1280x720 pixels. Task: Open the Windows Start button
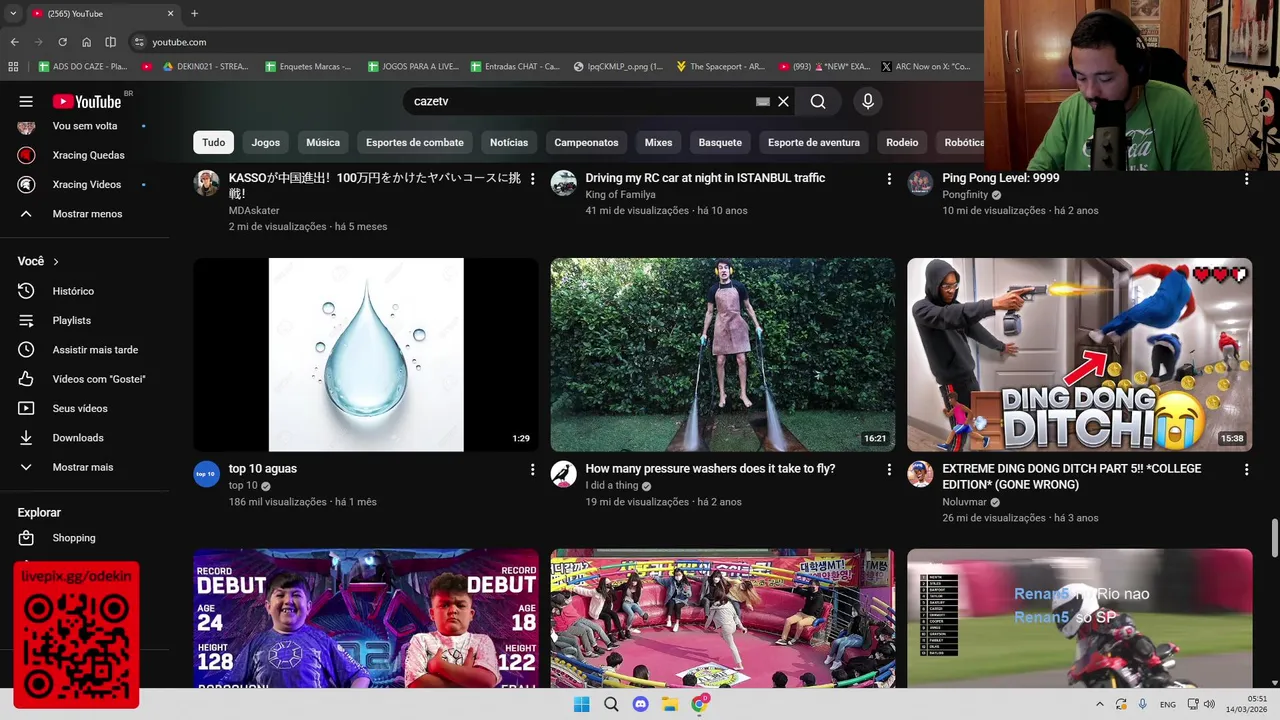[x=581, y=704]
